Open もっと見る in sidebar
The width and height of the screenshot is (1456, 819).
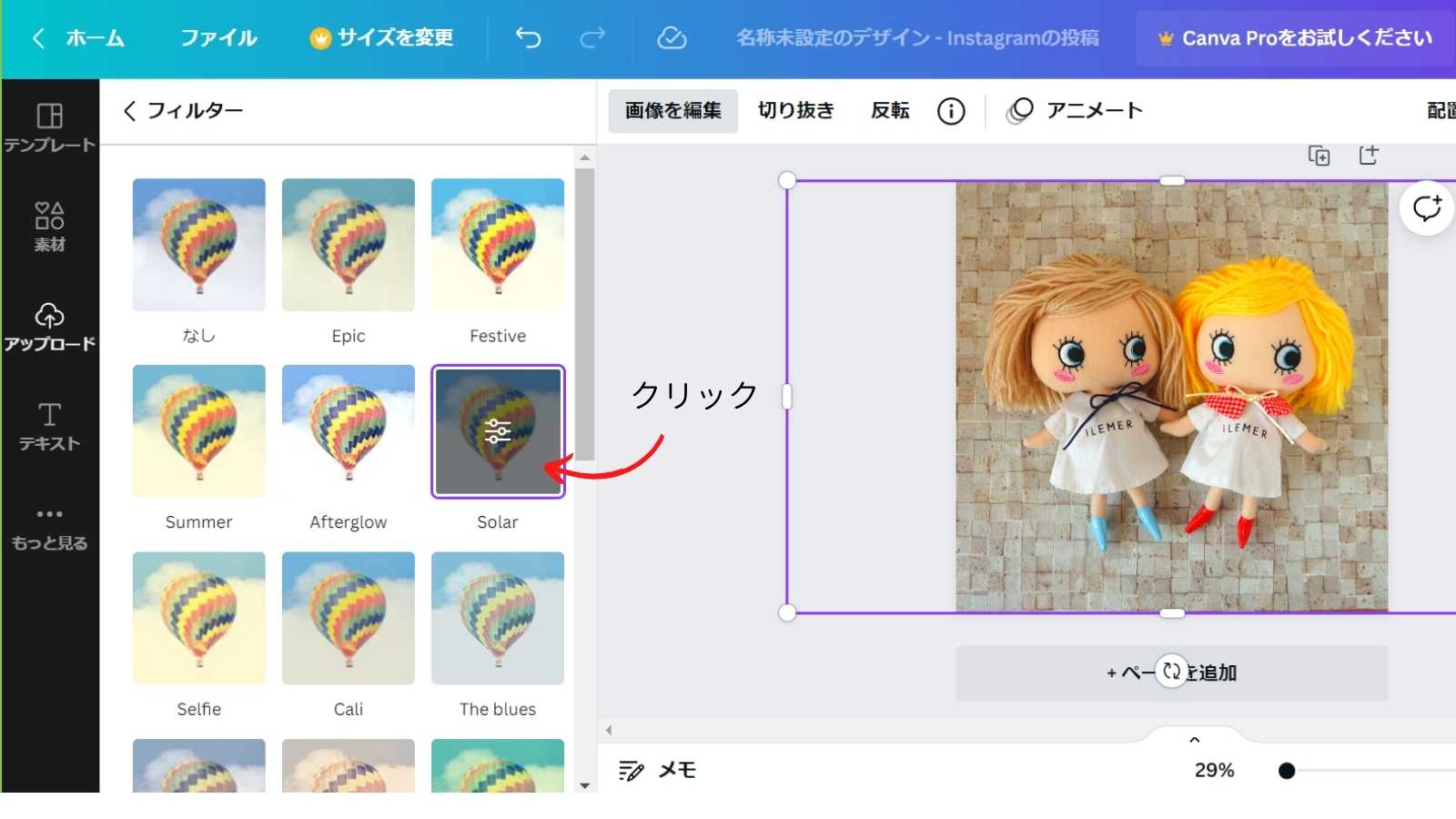point(50,530)
